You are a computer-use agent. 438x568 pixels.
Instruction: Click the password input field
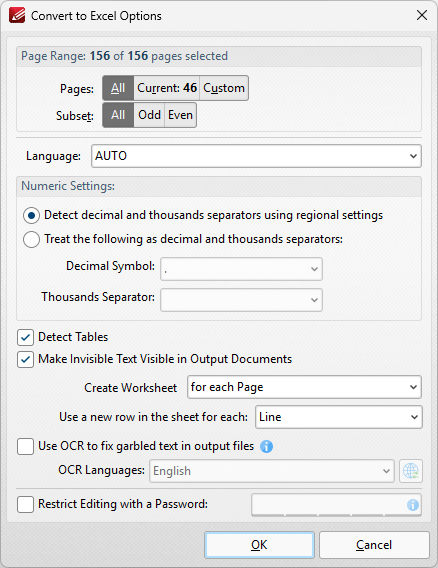pyautogui.click(x=336, y=504)
